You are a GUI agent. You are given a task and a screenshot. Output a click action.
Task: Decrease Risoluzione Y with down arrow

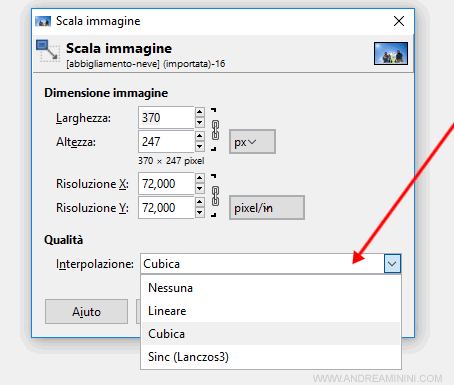coord(200,212)
